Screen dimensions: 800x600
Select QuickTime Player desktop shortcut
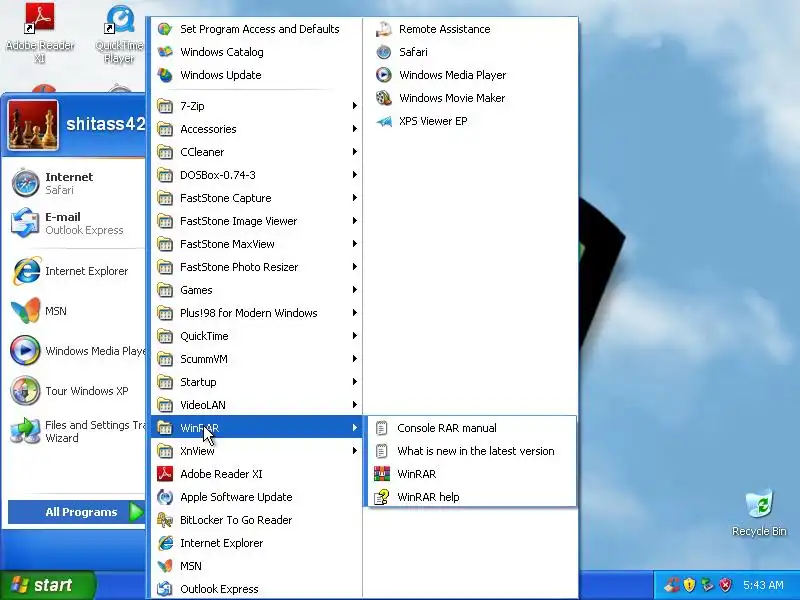(119, 34)
